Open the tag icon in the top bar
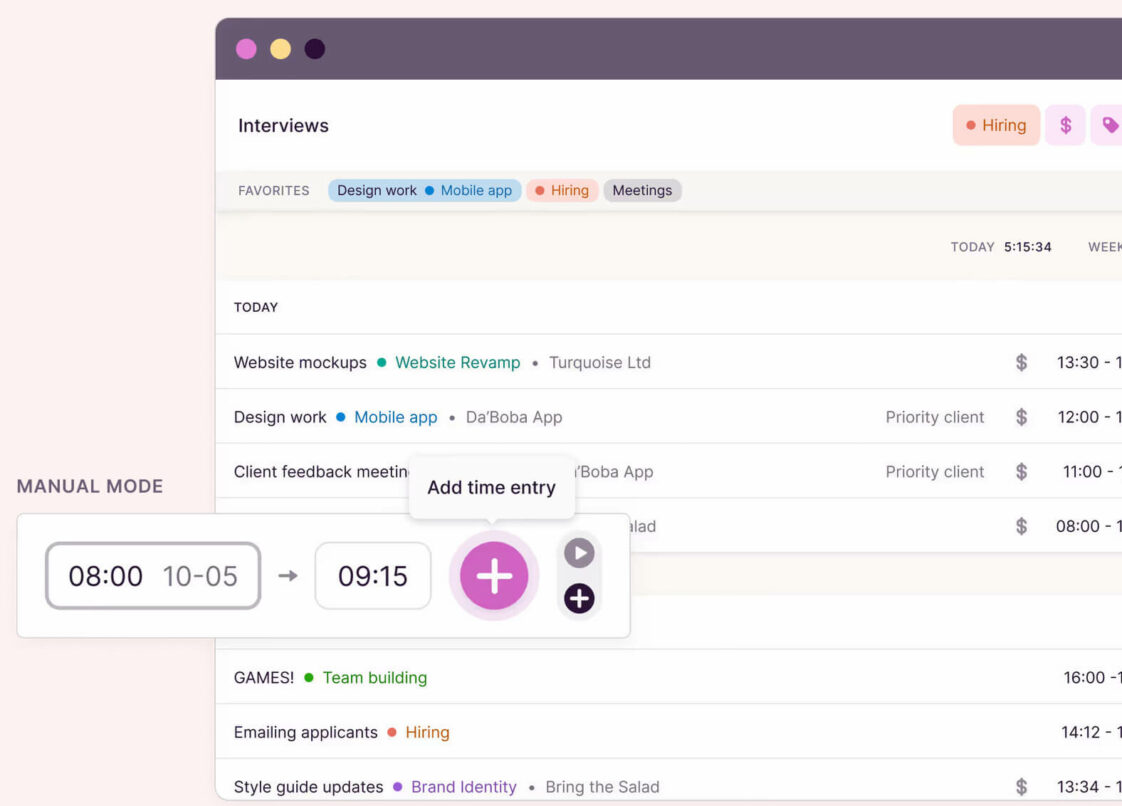 [1110, 125]
